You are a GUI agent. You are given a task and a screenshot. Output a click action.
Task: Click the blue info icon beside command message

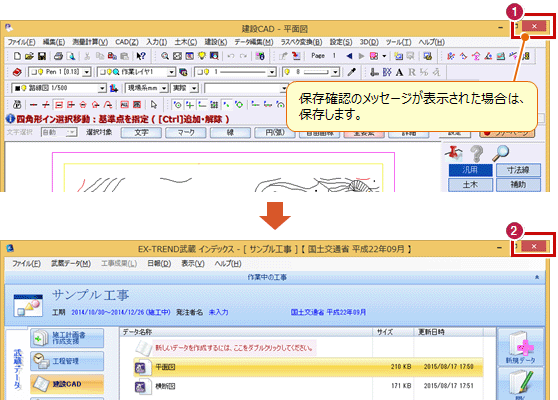point(10,119)
